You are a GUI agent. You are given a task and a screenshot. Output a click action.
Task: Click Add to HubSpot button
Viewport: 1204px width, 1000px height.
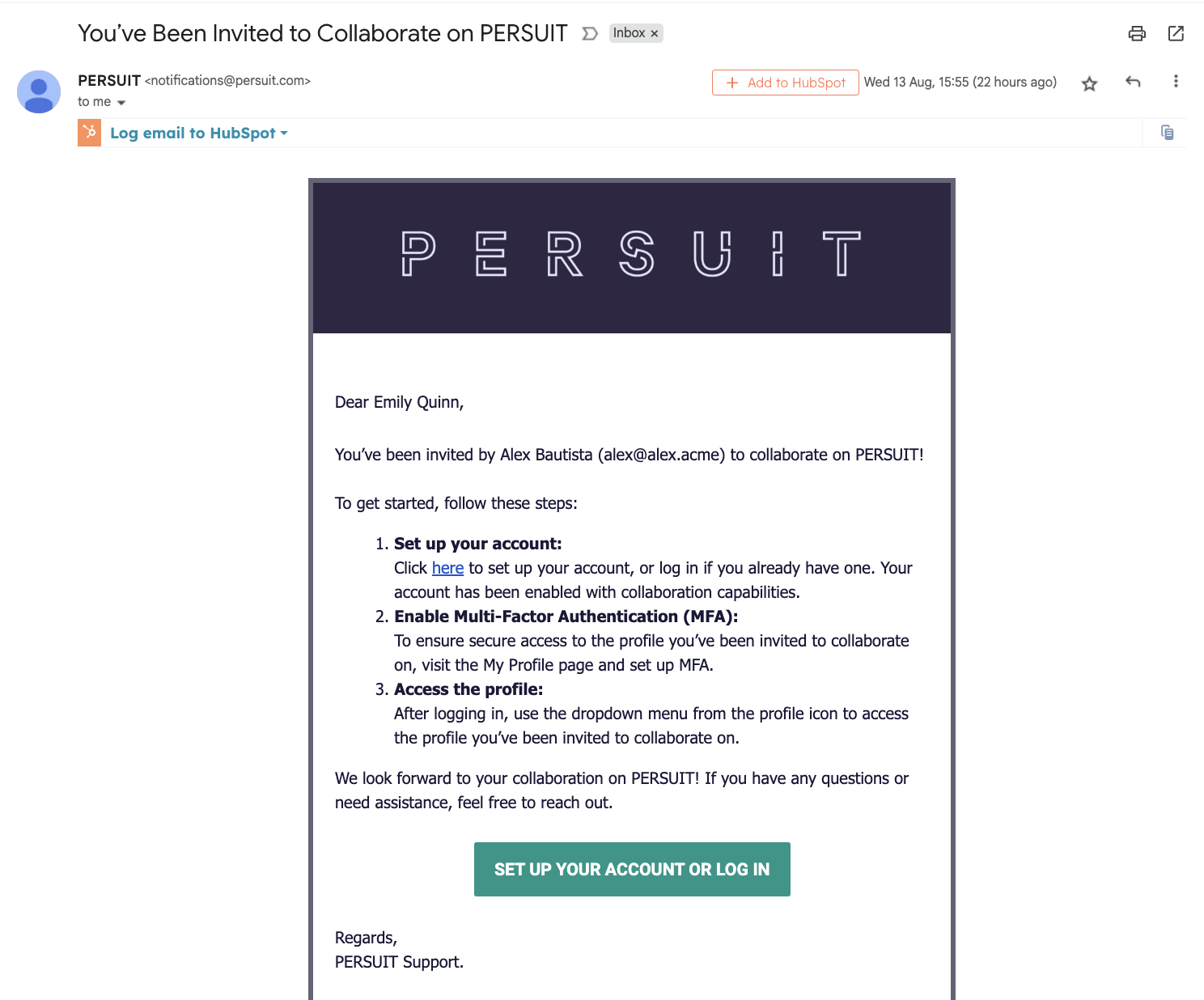785,83
